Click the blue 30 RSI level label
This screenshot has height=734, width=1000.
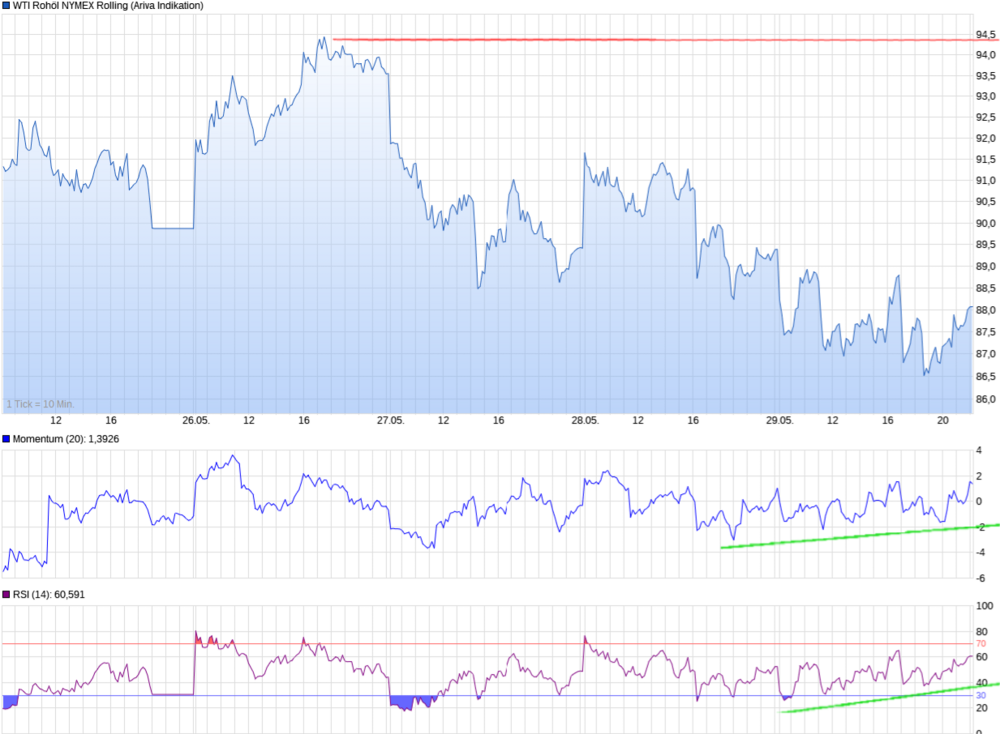[x=981, y=695]
